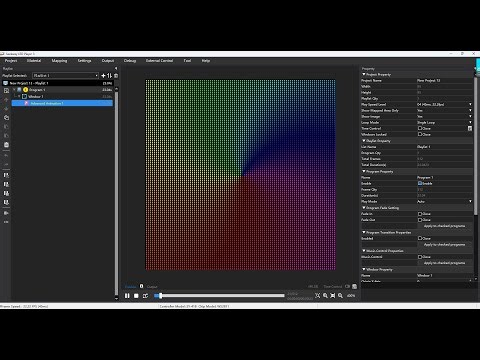Click the sidebar redo arrow icon

[x=6, y=164]
